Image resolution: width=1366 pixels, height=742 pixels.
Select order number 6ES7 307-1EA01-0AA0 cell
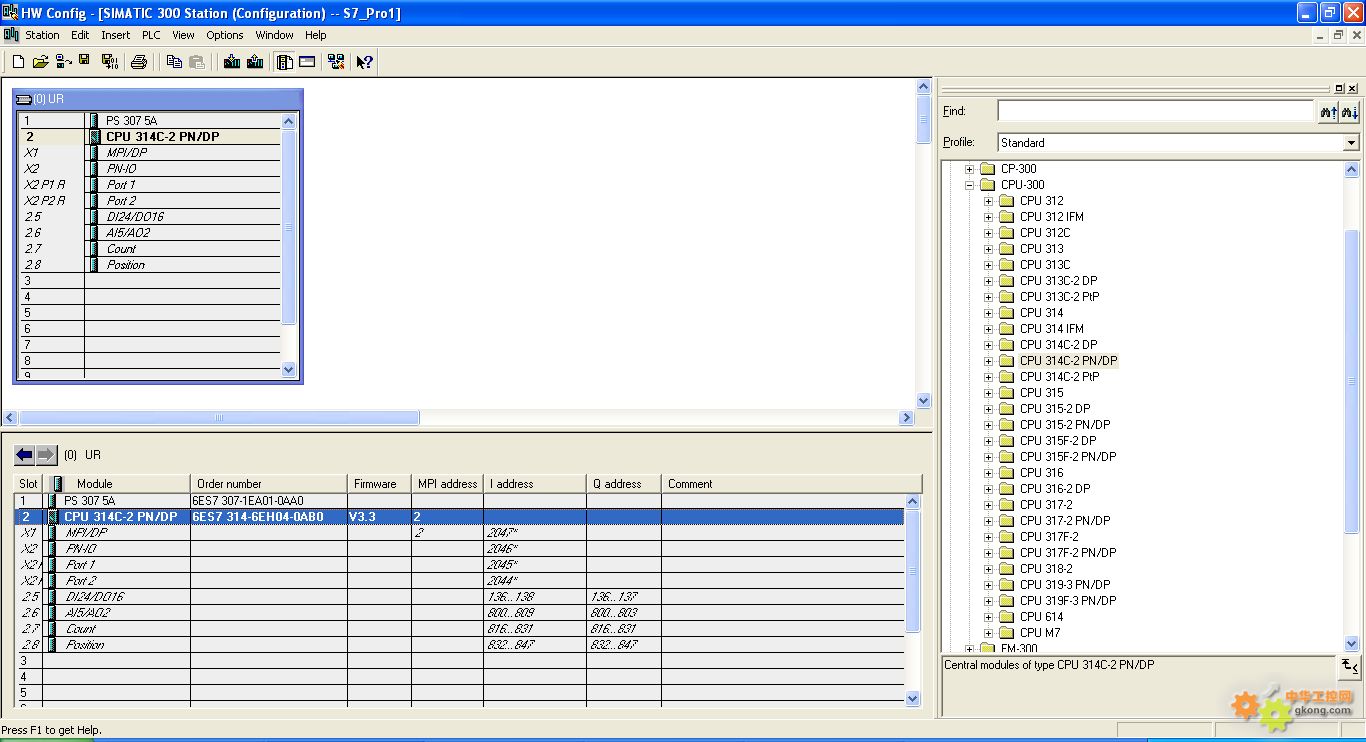coord(268,501)
